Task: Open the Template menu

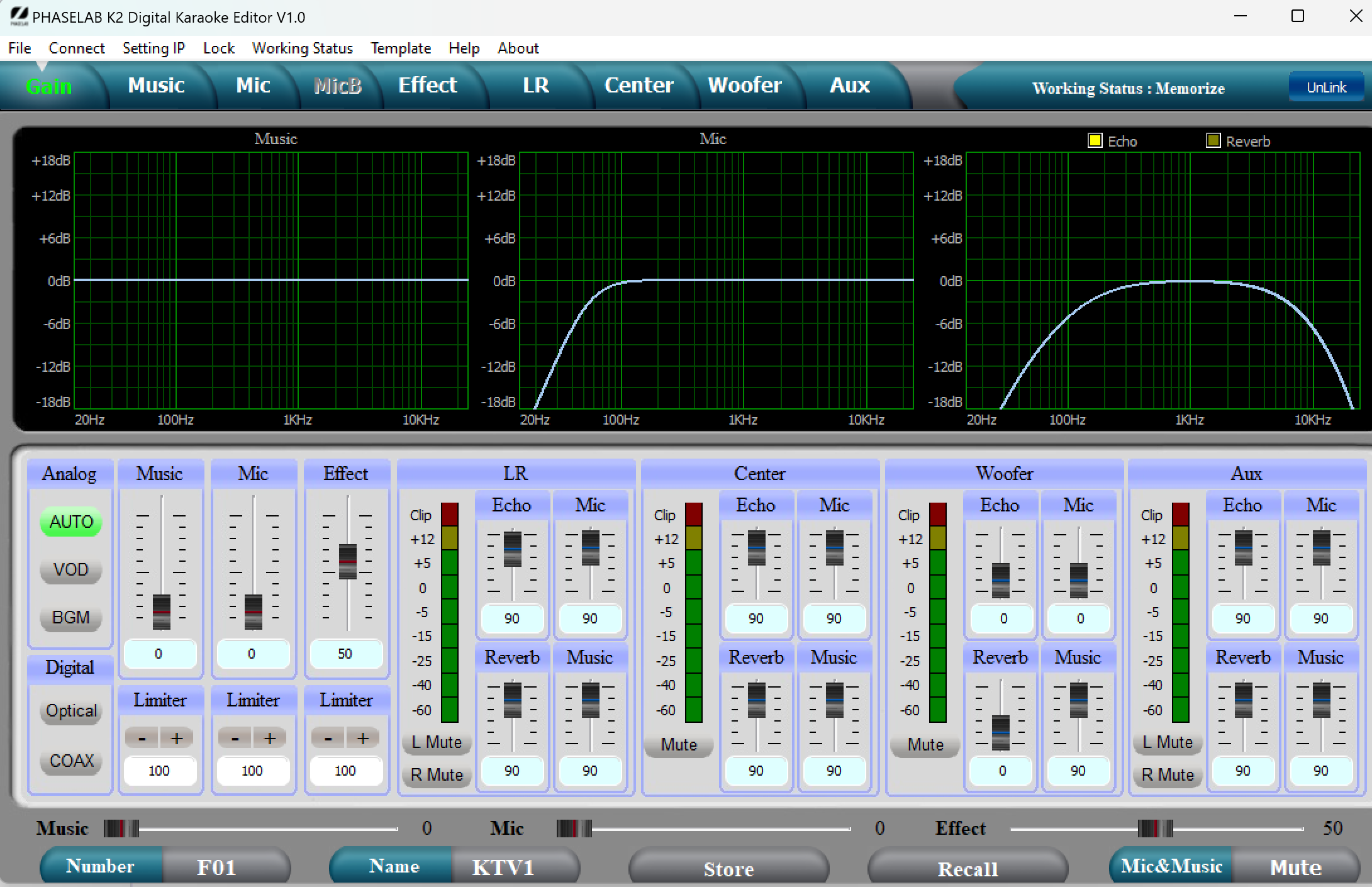Action: click(x=401, y=48)
